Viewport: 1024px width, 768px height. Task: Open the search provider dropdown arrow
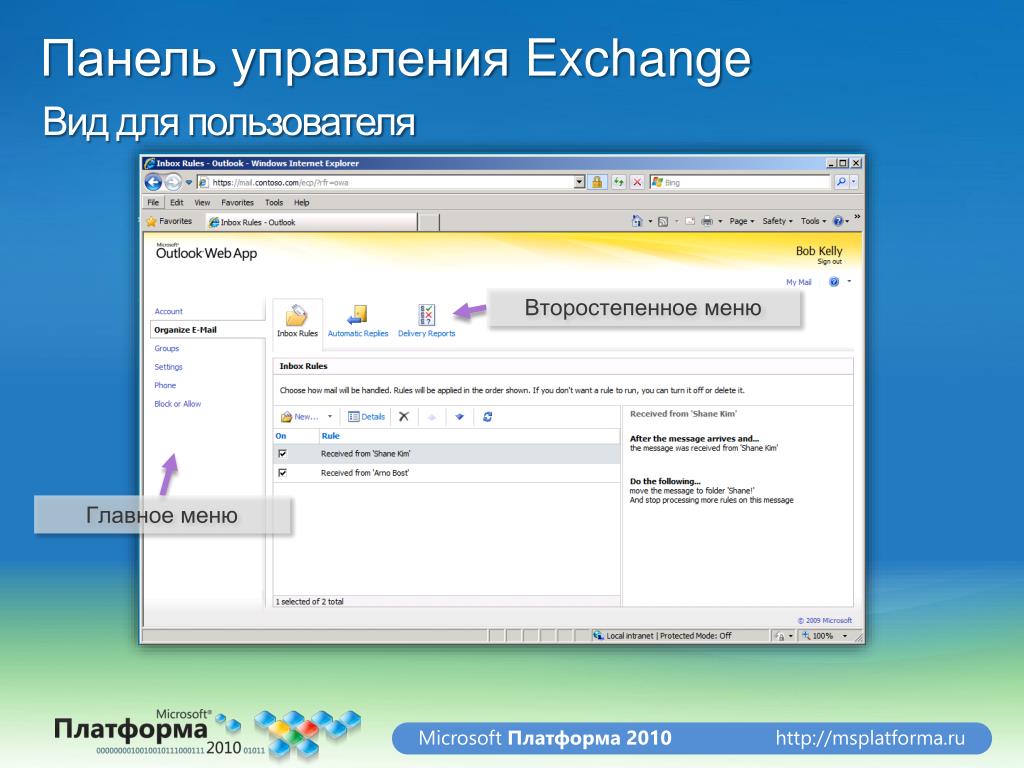pyautogui.click(x=854, y=182)
